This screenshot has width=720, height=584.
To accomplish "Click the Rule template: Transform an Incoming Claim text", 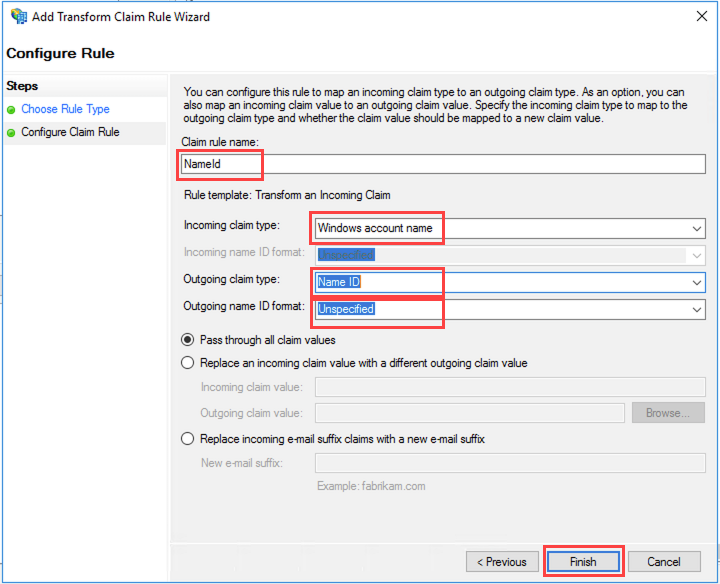I will [x=287, y=195].
